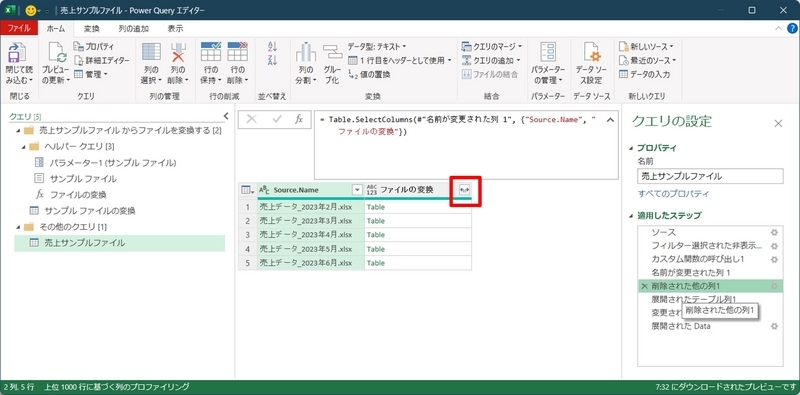Switch to the 列の追加 tab
The height and width of the screenshot is (395, 800).
134,29
